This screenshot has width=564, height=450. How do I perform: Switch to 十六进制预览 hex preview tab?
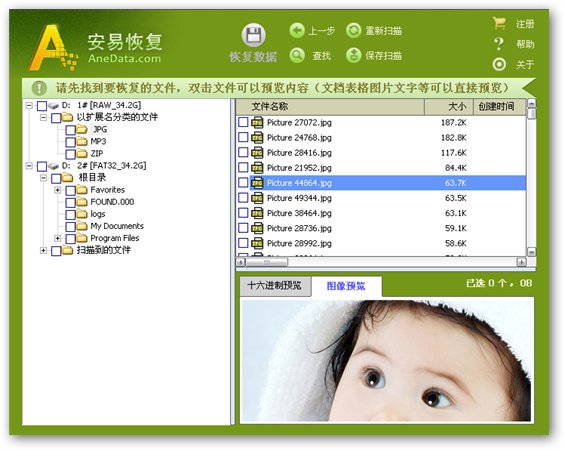(x=275, y=286)
